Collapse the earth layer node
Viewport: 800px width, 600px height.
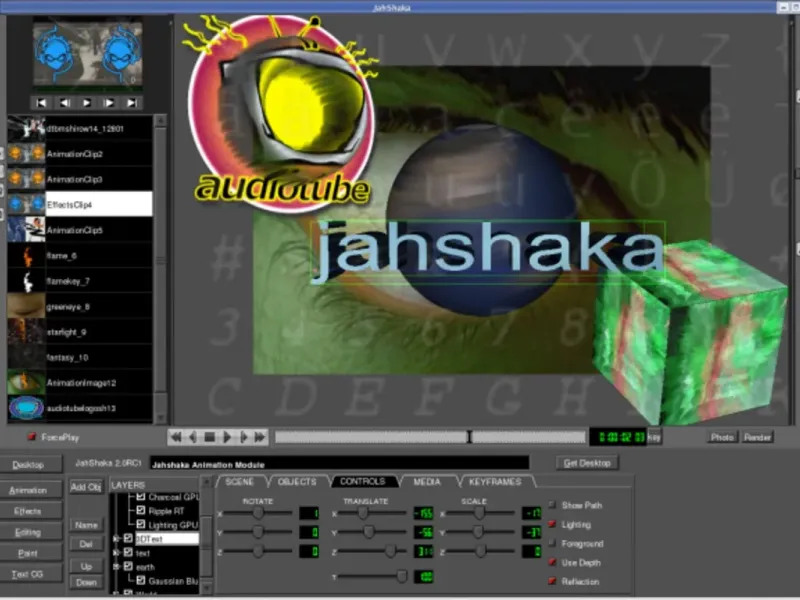point(116,566)
